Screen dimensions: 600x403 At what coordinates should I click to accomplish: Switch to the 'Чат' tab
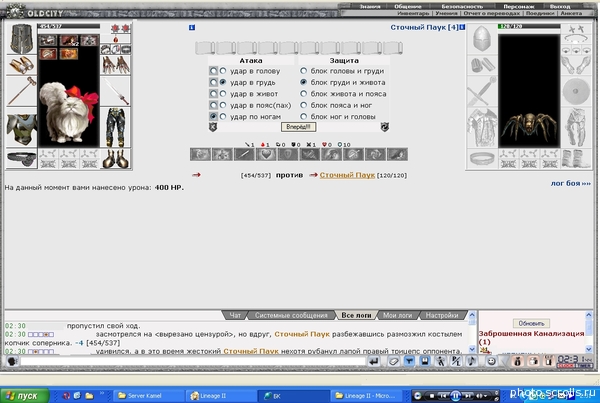point(235,315)
